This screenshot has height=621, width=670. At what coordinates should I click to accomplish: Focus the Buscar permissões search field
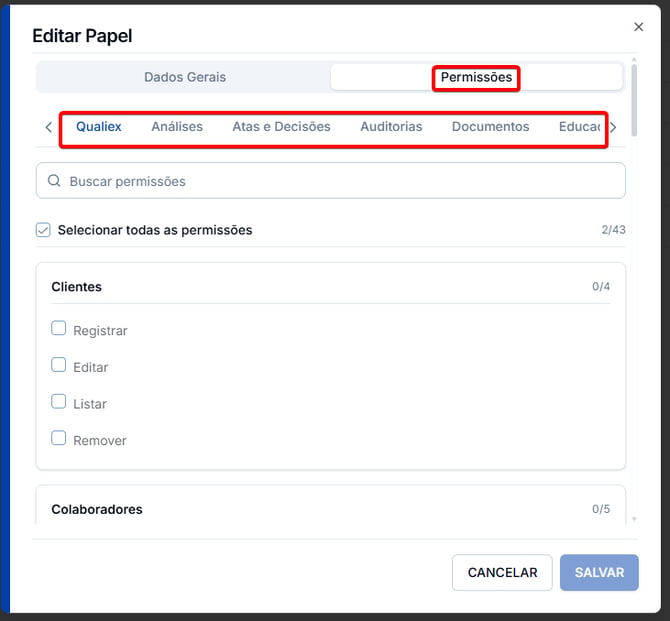point(331,180)
